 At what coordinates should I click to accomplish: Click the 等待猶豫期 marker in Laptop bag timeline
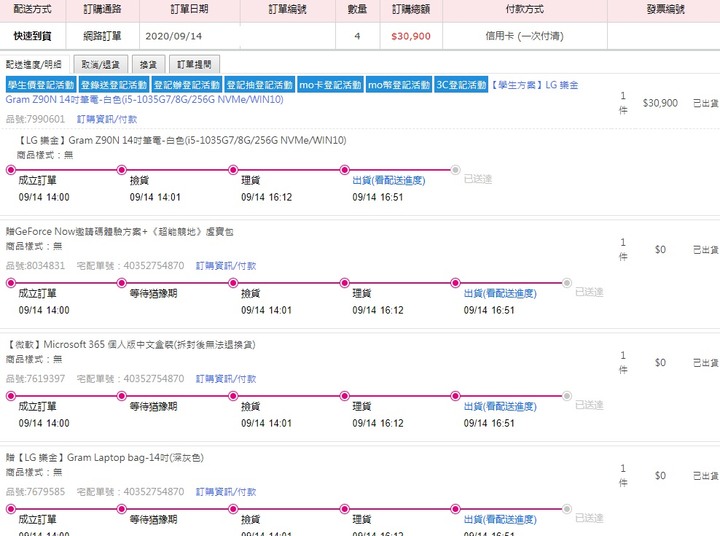coord(122,509)
